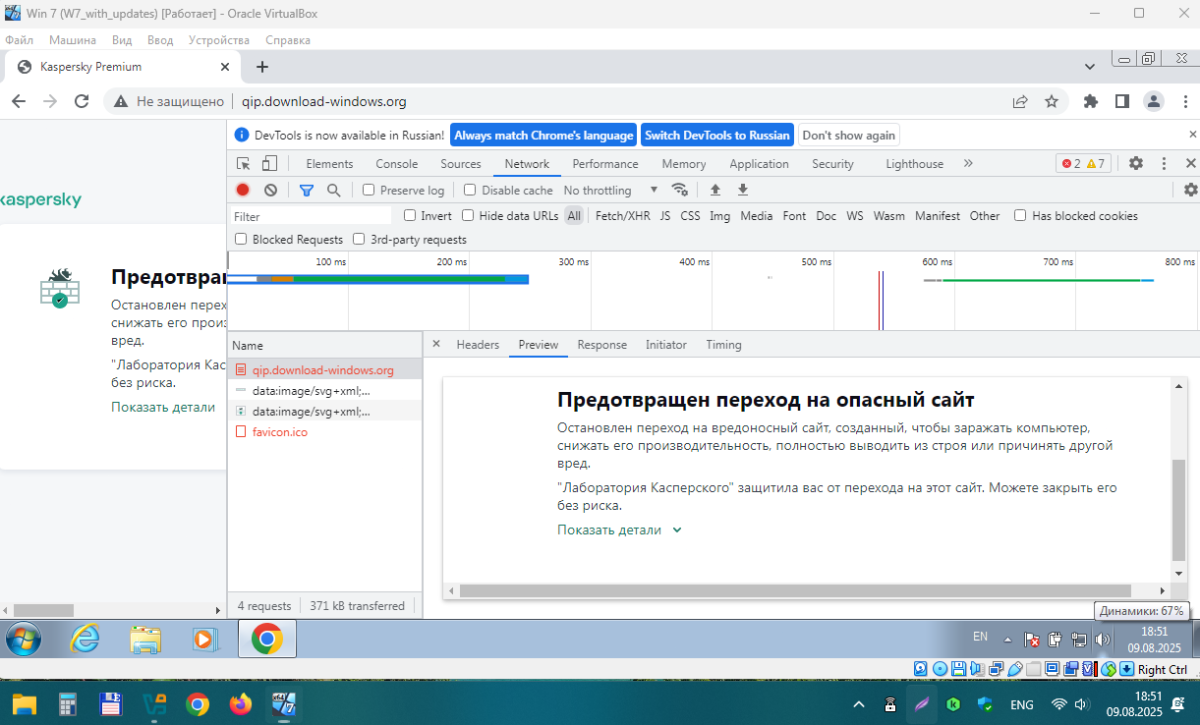
Task: Open DevTools settings gear
Action: 1136,163
